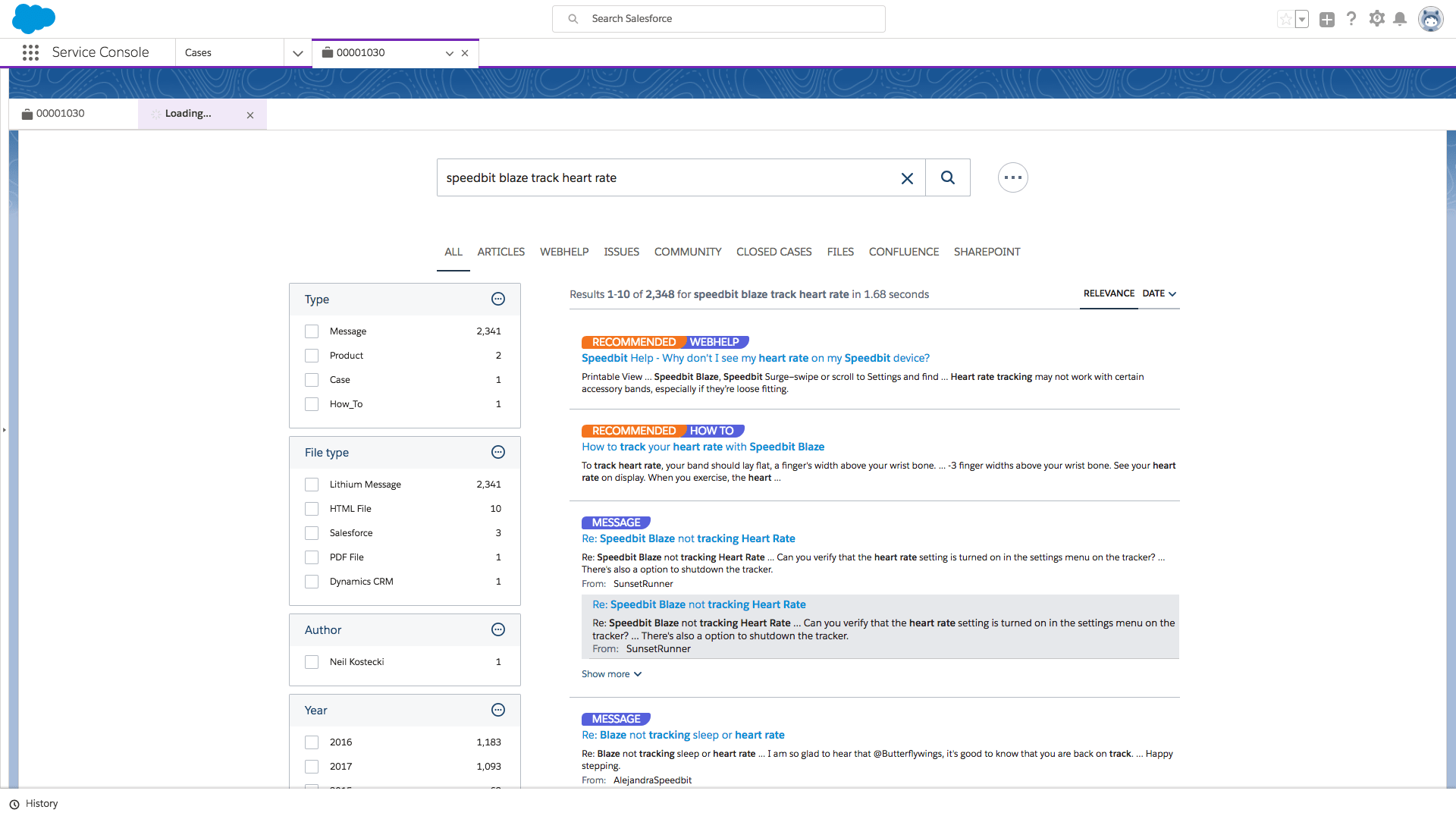The width and height of the screenshot is (1456, 819).
Task: Collapse the Year facet icon
Action: [498, 710]
